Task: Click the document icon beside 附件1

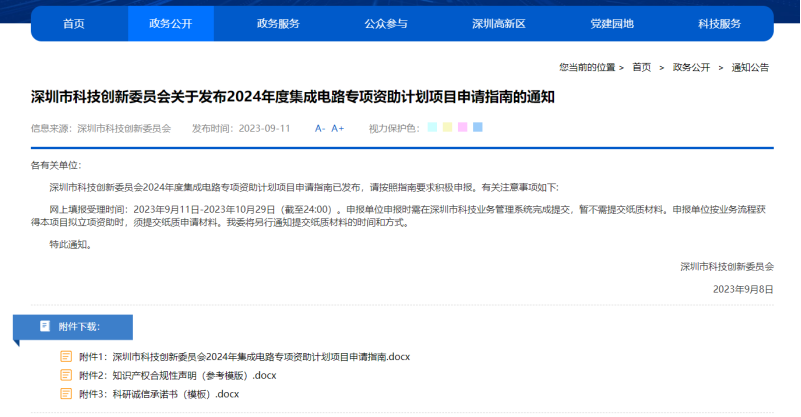Action: (x=66, y=357)
